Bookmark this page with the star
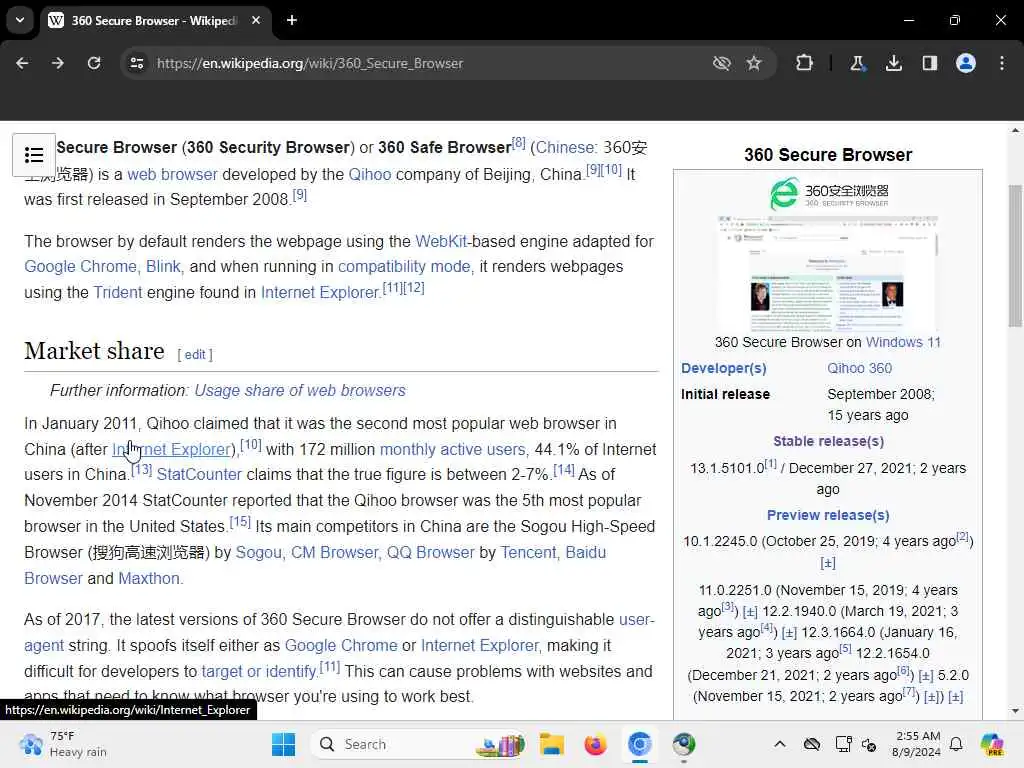This screenshot has width=1024, height=768. pyautogui.click(x=754, y=63)
